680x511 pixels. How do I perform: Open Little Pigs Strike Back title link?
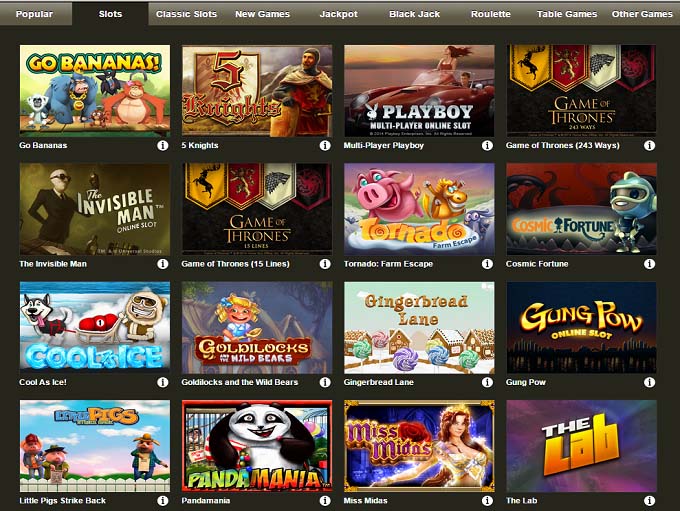click(62, 501)
